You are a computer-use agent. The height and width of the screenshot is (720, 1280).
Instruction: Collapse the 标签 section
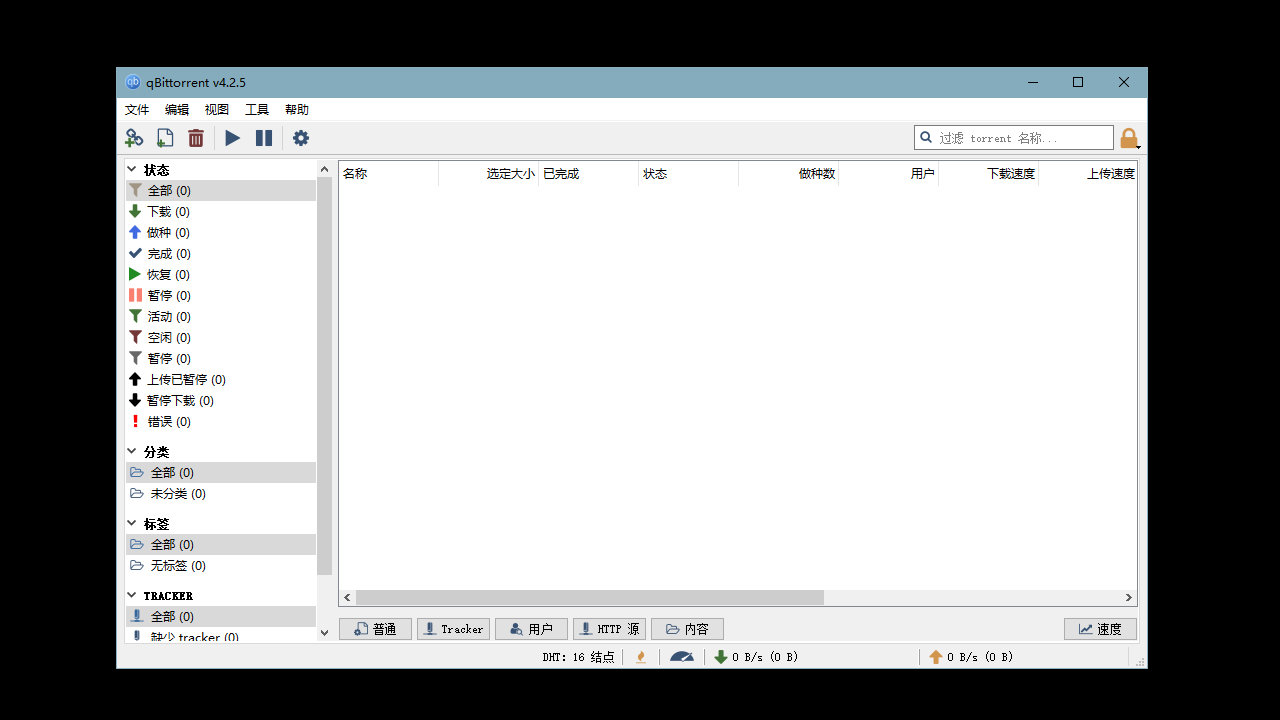click(x=132, y=524)
